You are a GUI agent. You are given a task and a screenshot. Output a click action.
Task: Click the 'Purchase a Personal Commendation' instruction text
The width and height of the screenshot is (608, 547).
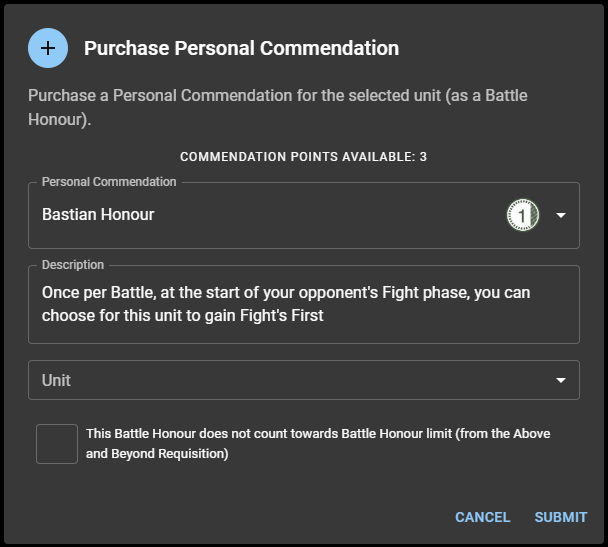tap(277, 96)
